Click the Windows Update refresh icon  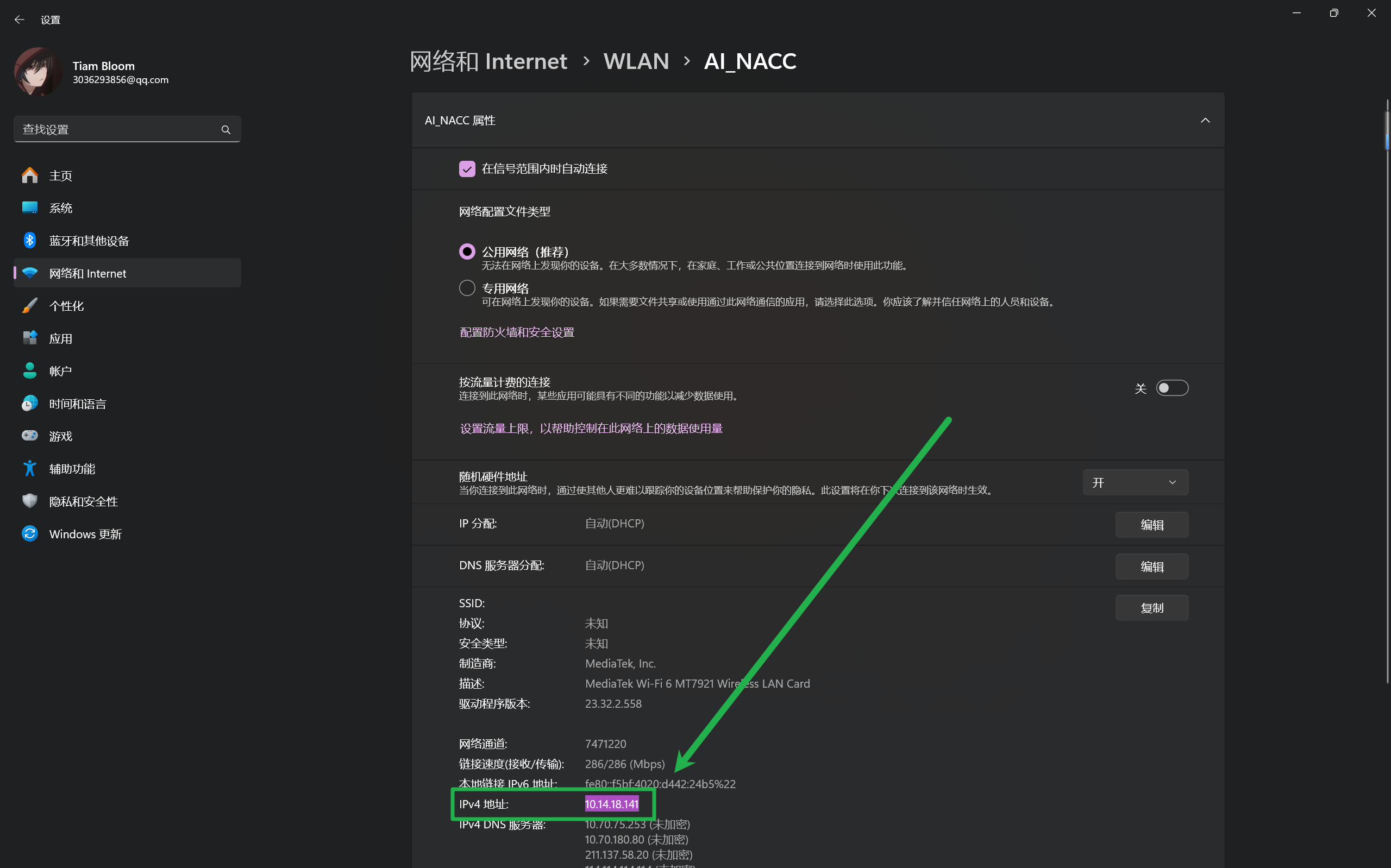(30, 534)
